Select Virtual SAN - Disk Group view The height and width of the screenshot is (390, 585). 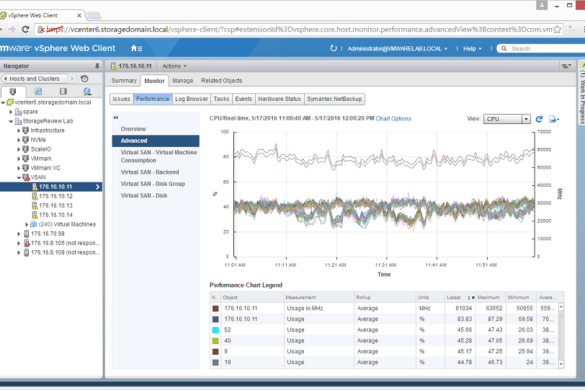153,184
